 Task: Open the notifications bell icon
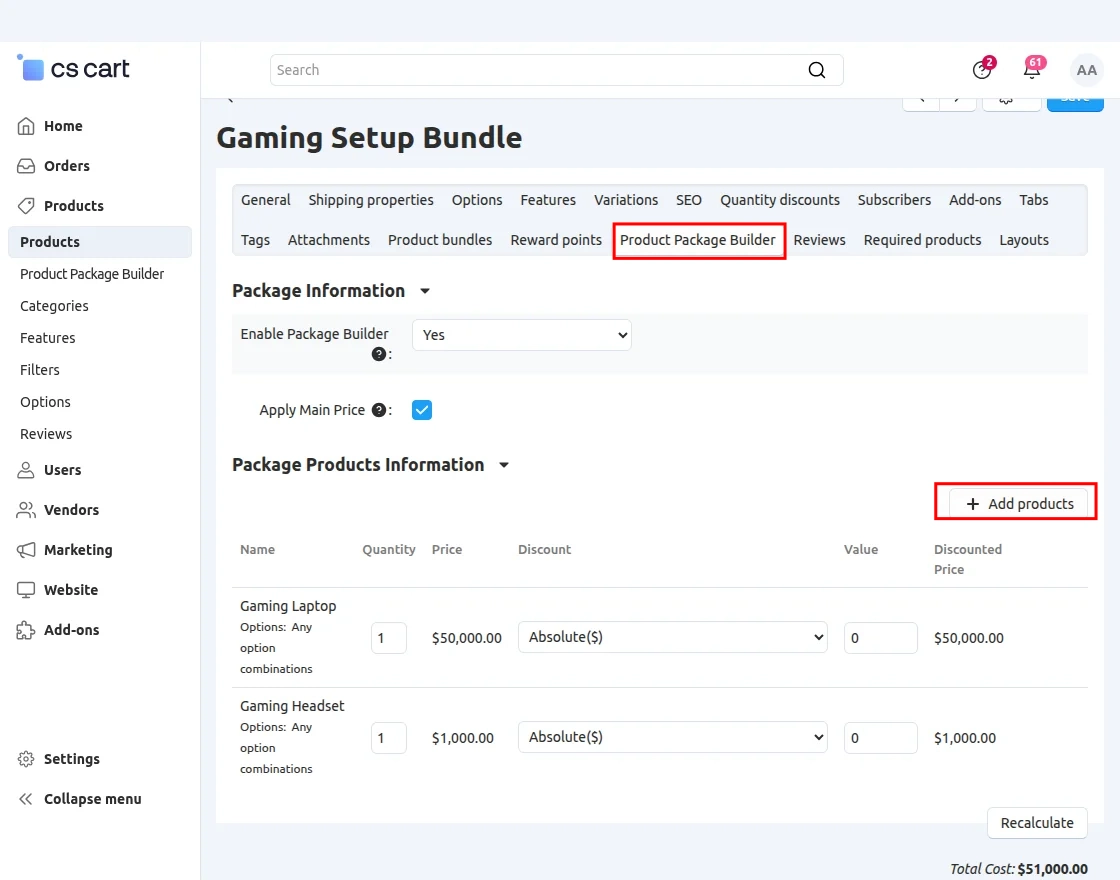[x=1031, y=69]
